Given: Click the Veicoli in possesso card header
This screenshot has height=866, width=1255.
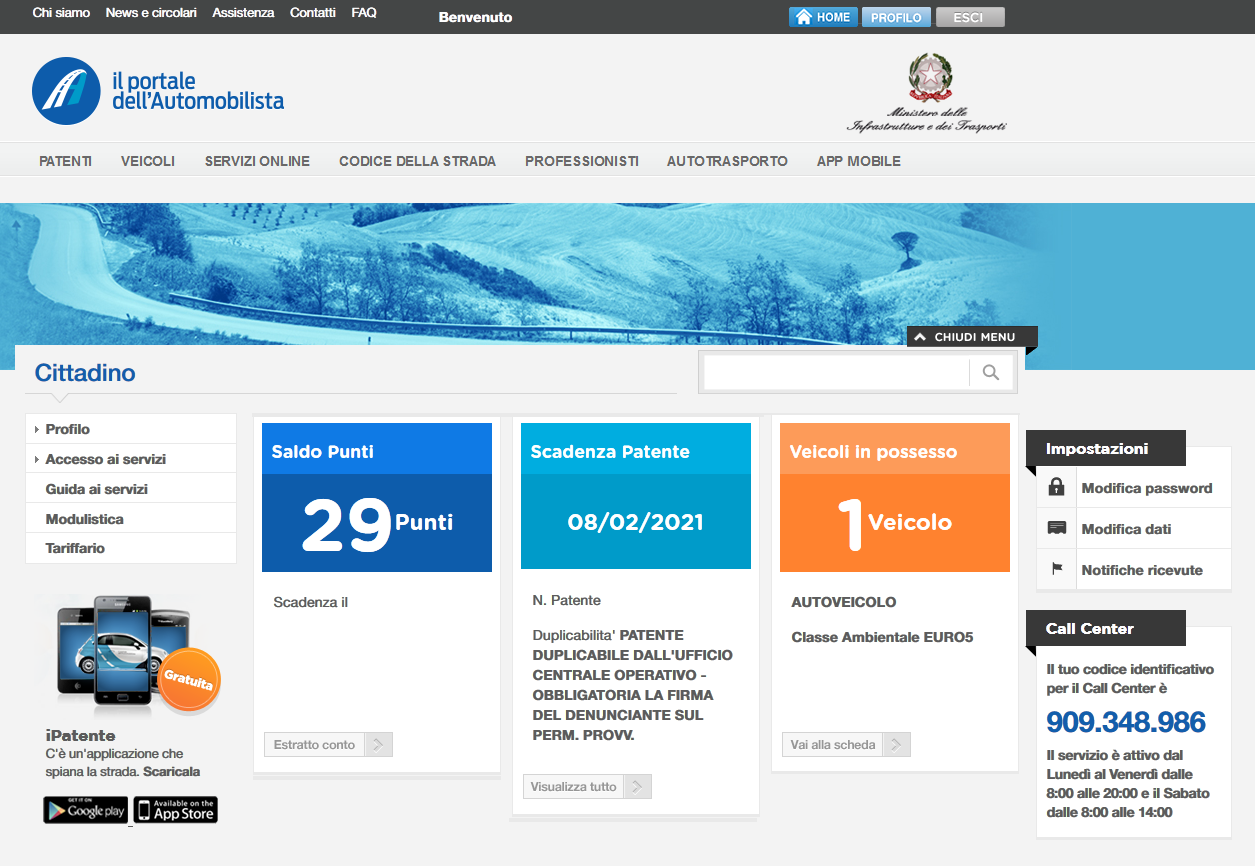Looking at the screenshot, I should pos(895,449).
